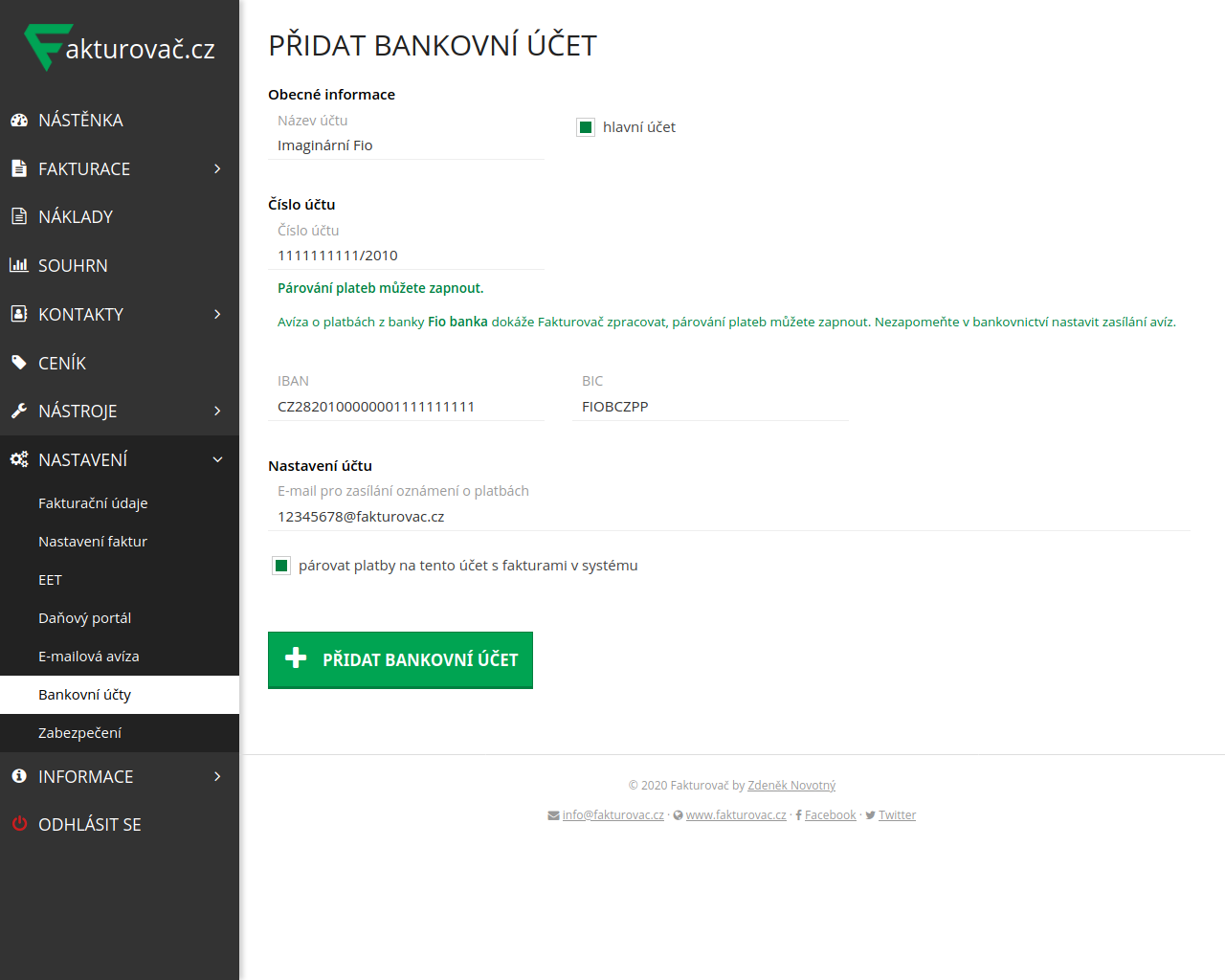
Task: Collapse the Nastavení menu chevron
Action: tap(217, 460)
